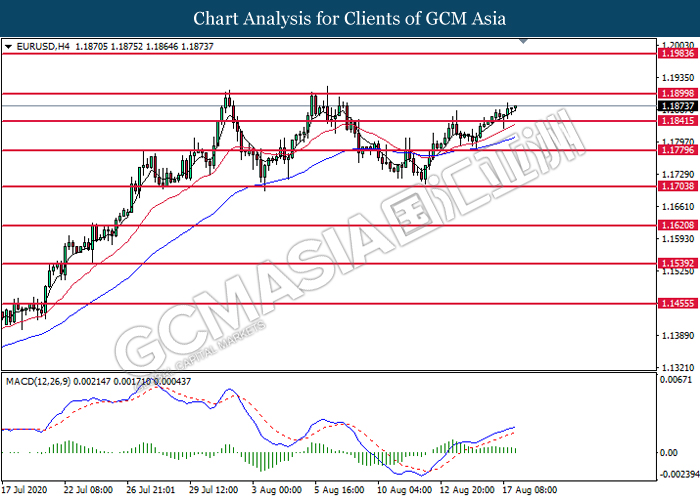Click the 1.19350 price axis value
This screenshot has width=700, height=500.
coord(678,78)
